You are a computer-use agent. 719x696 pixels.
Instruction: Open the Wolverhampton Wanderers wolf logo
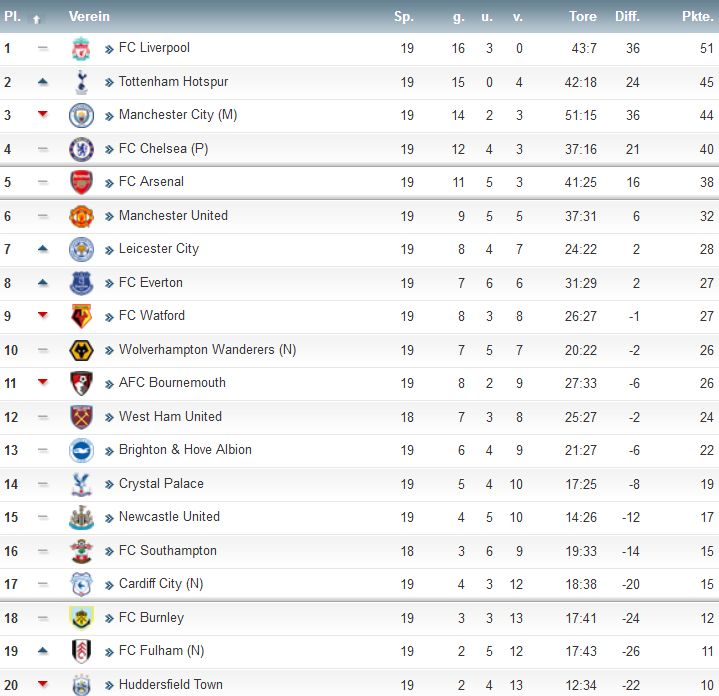click(81, 350)
